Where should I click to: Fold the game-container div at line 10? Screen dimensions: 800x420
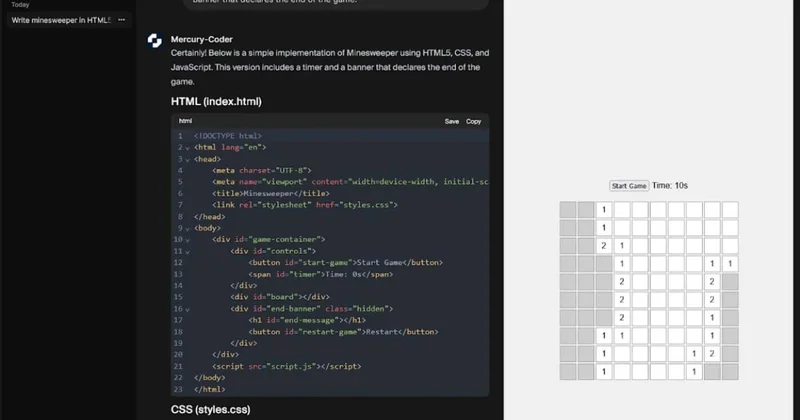coord(187,240)
